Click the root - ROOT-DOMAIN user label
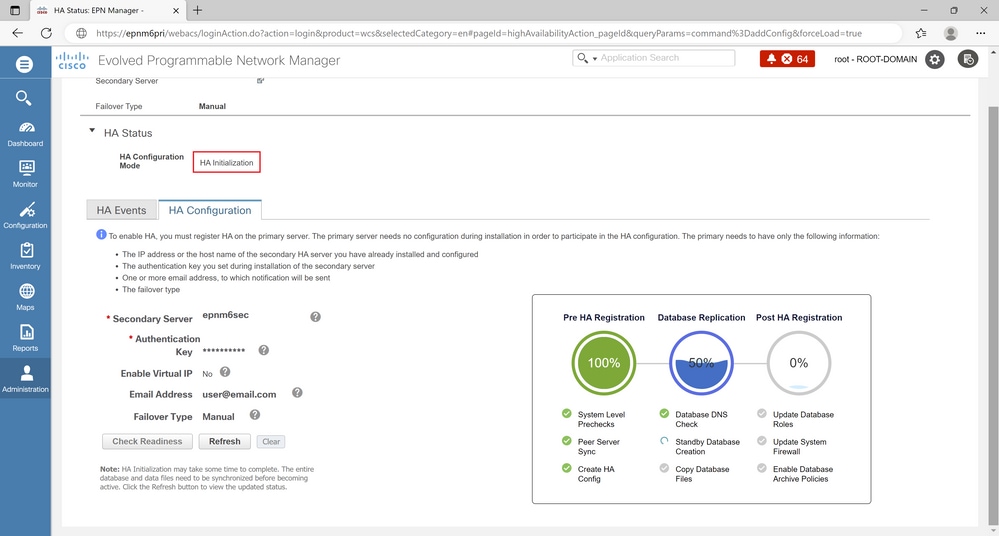This screenshot has height=536, width=999. [x=875, y=59]
